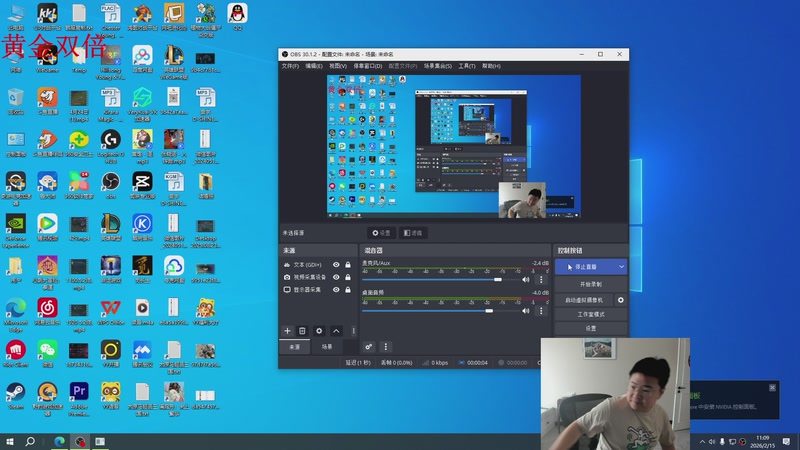Close the NVIDIA notification popup
The width and height of the screenshot is (800, 450).
pos(772,388)
